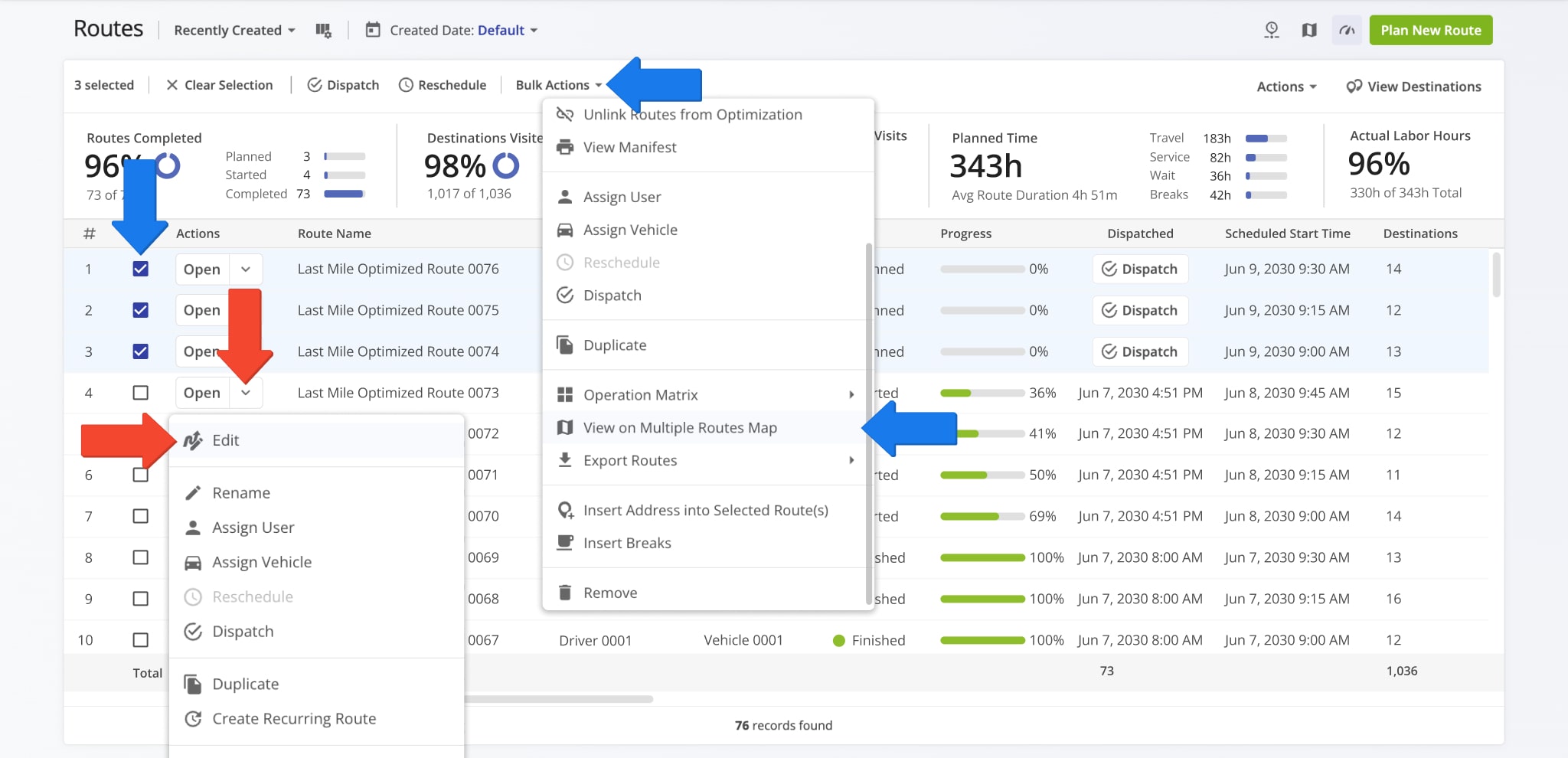Click the unlink icon for Unlink Routes
This screenshot has height=758, width=1568.
(565, 114)
